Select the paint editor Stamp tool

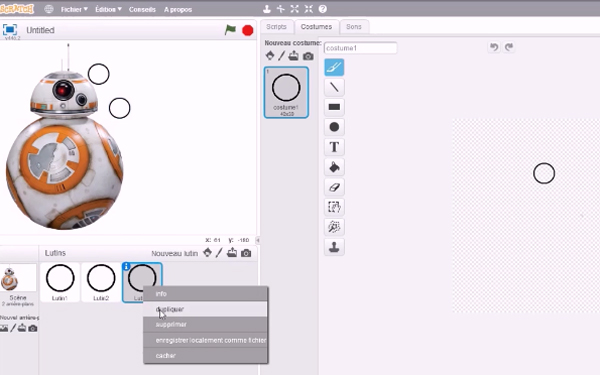[x=334, y=247]
